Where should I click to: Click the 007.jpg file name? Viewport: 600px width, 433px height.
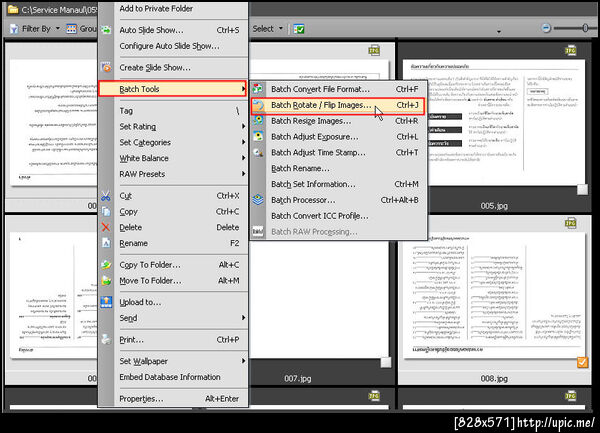coord(297,379)
